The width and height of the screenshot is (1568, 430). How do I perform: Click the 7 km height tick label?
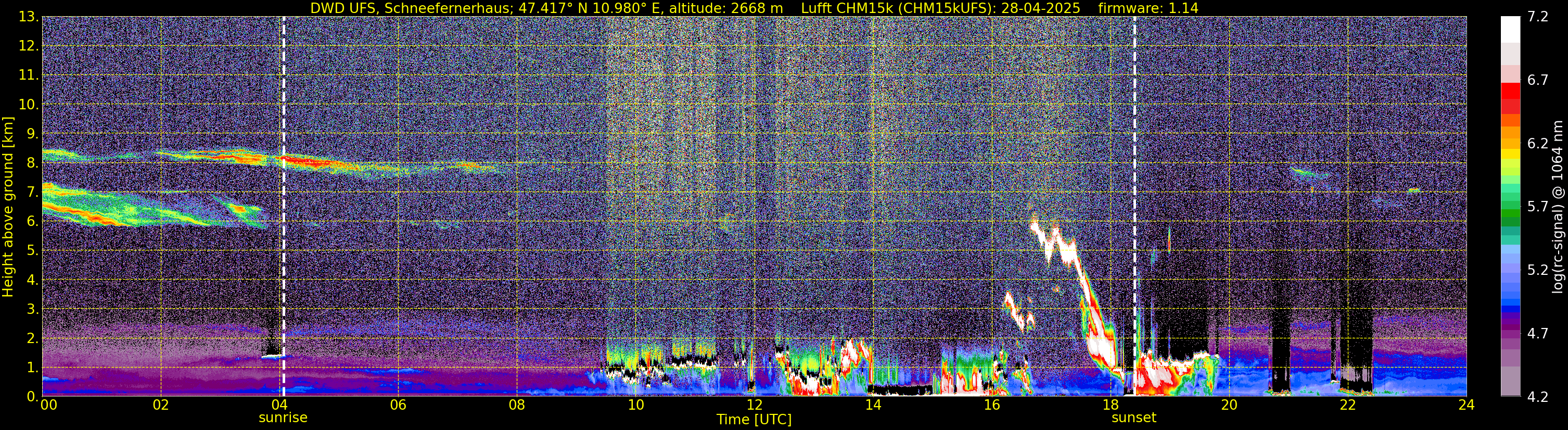tap(33, 192)
